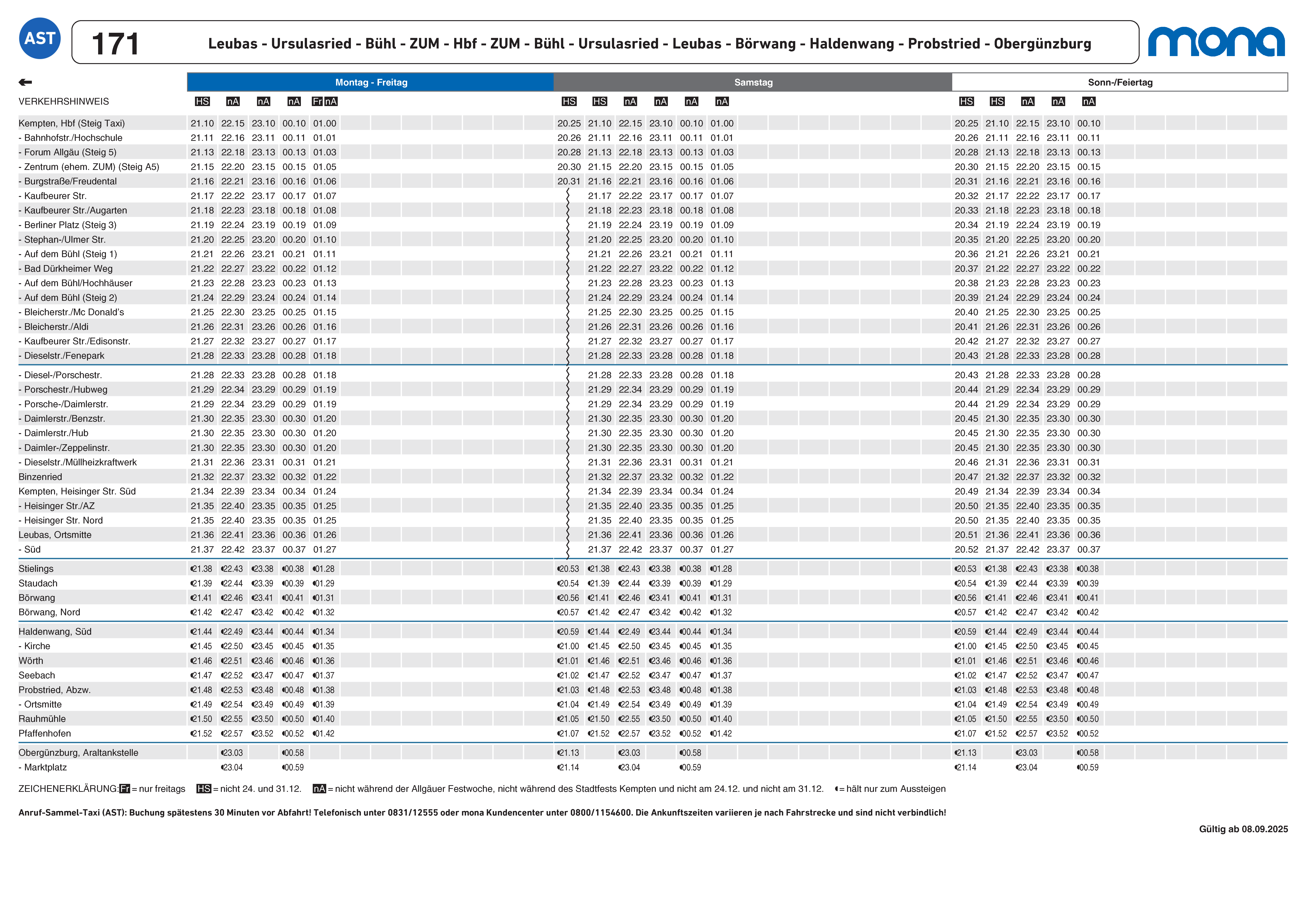
Task: Click the stop Haldenwang, Süd
Action: coord(55,632)
